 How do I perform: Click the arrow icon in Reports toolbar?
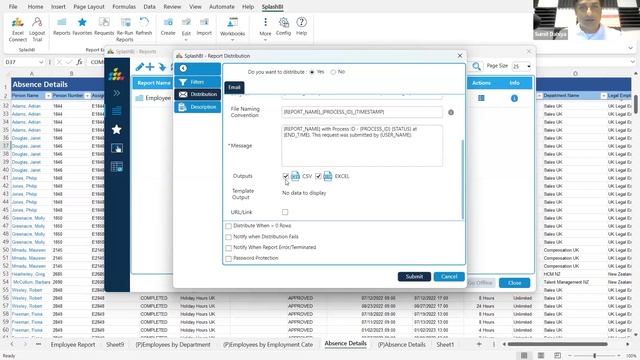tap(162, 67)
